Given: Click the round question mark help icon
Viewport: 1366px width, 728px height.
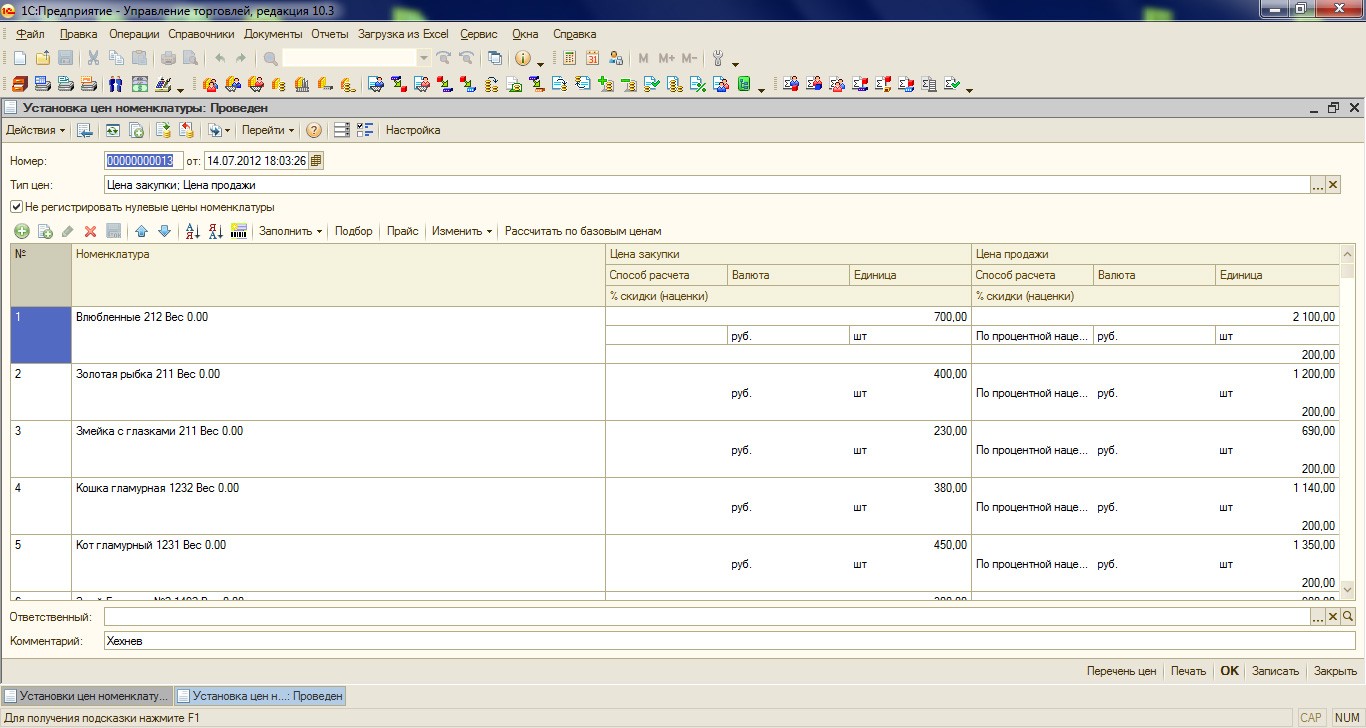Looking at the screenshot, I should tap(314, 130).
